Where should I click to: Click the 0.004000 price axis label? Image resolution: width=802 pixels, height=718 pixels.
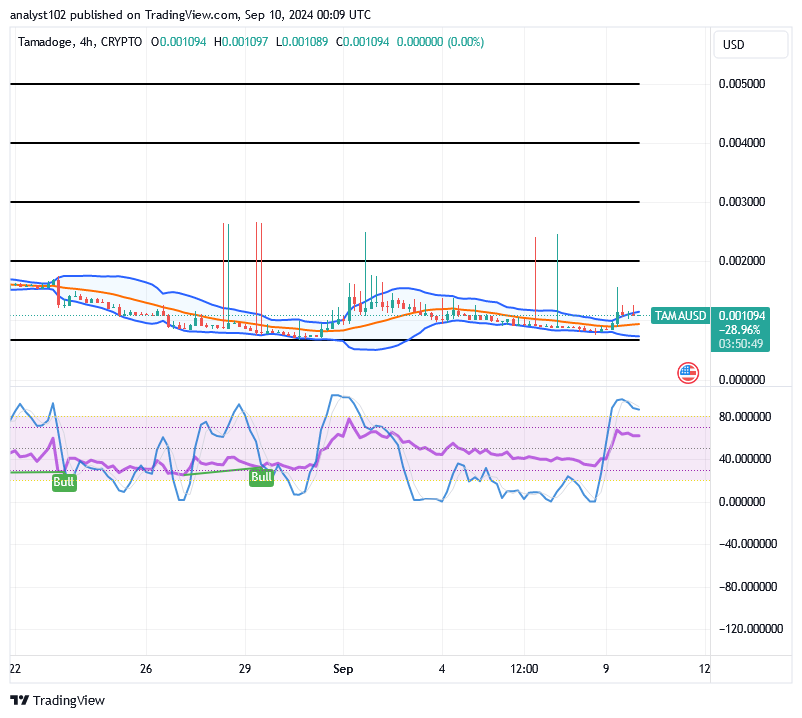pyautogui.click(x=742, y=143)
